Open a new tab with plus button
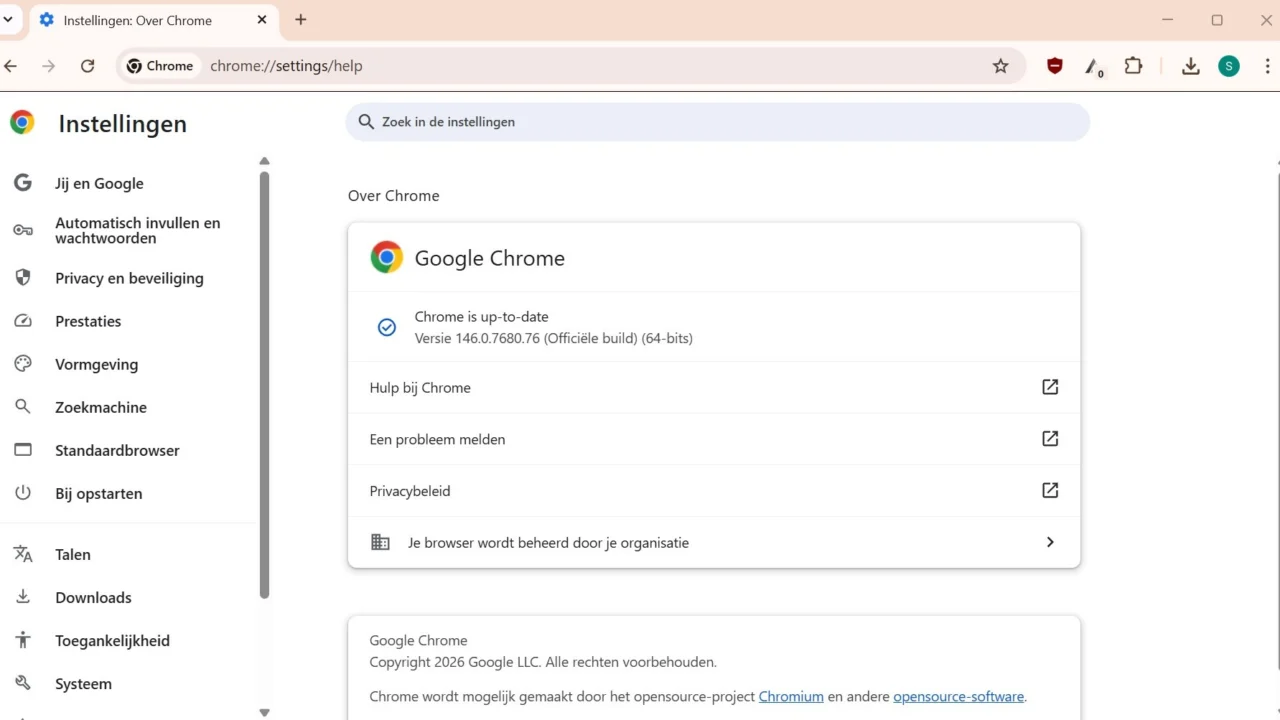Image resolution: width=1280 pixels, height=720 pixels. tap(301, 20)
